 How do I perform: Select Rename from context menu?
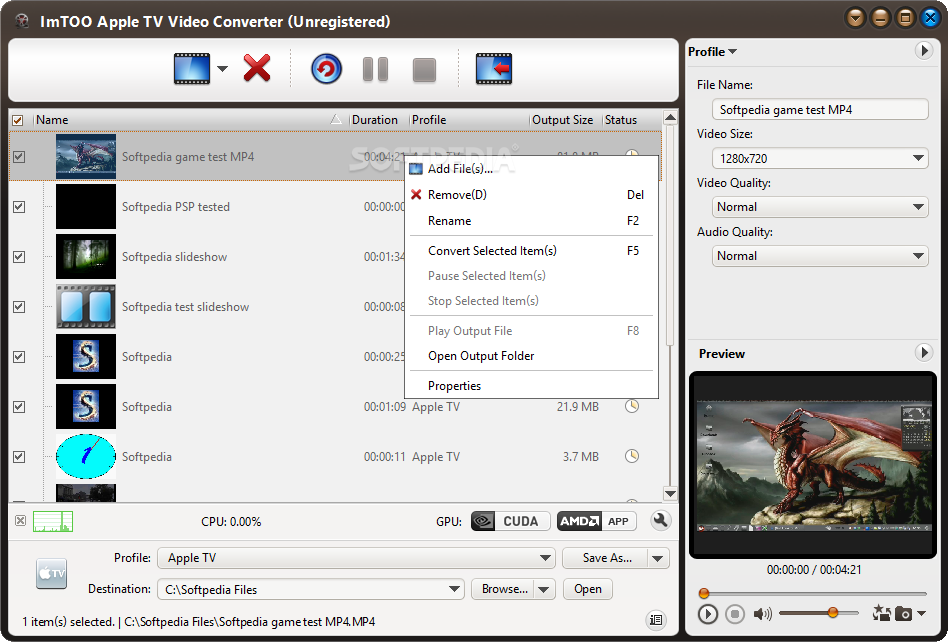531,221
